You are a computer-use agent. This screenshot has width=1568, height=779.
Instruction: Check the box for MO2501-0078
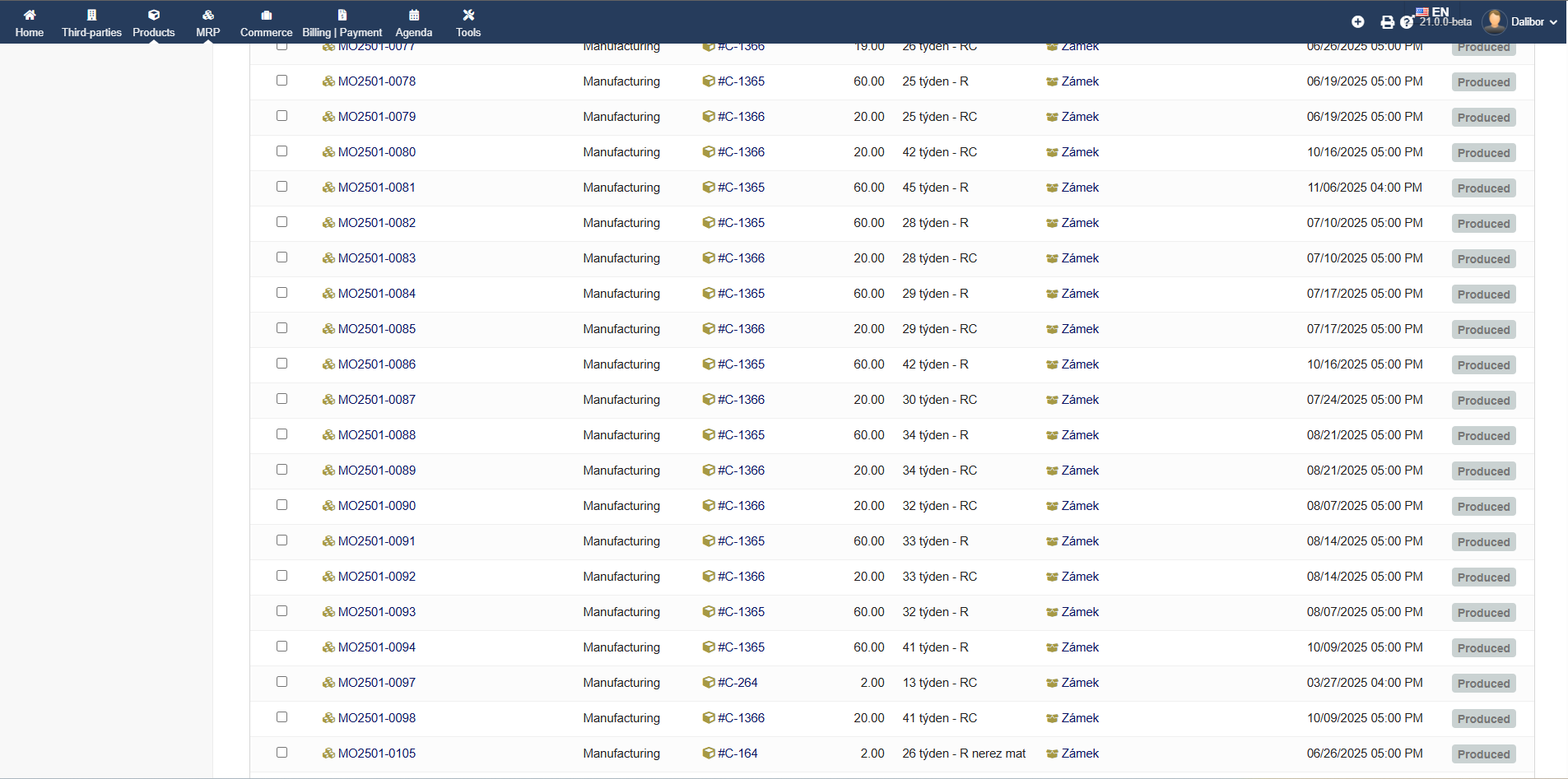click(282, 81)
